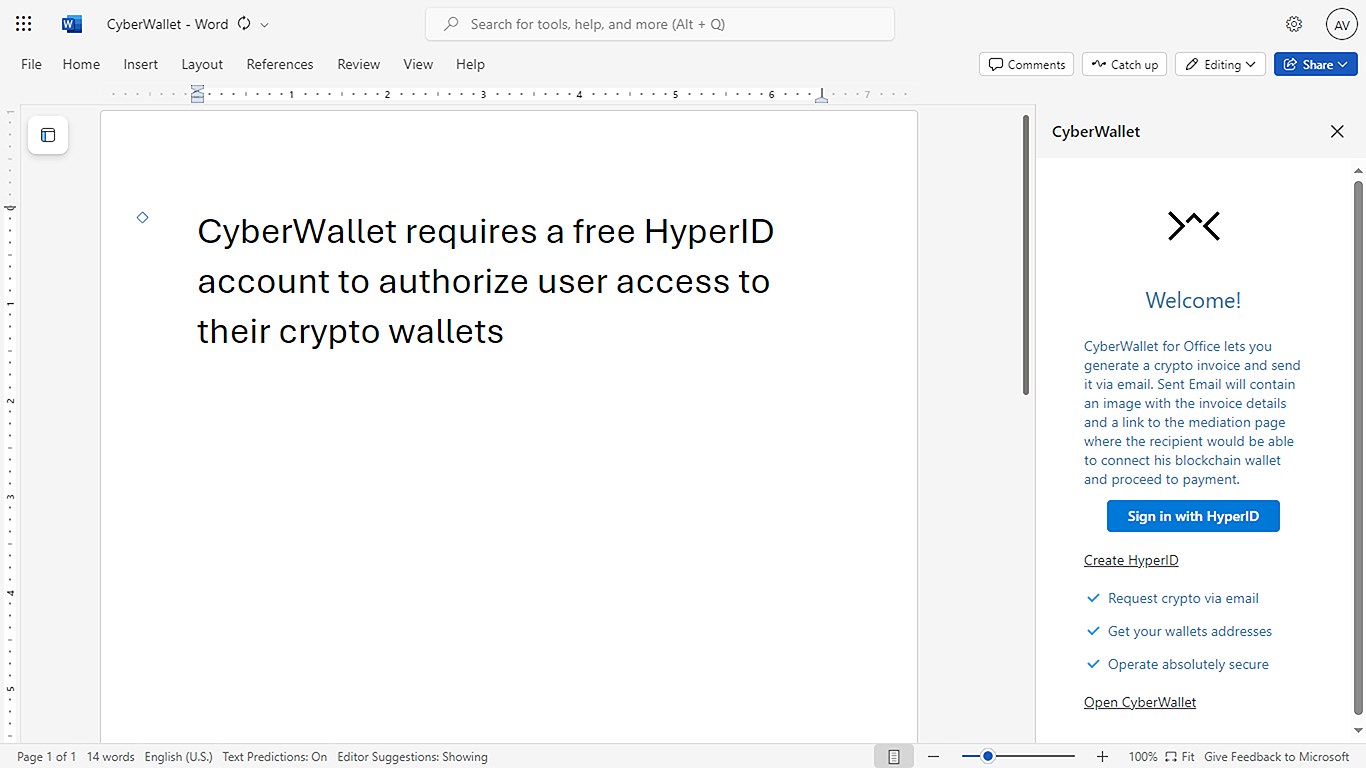Click the 100% zoom level
The width and height of the screenshot is (1366, 768).
[x=1143, y=757]
